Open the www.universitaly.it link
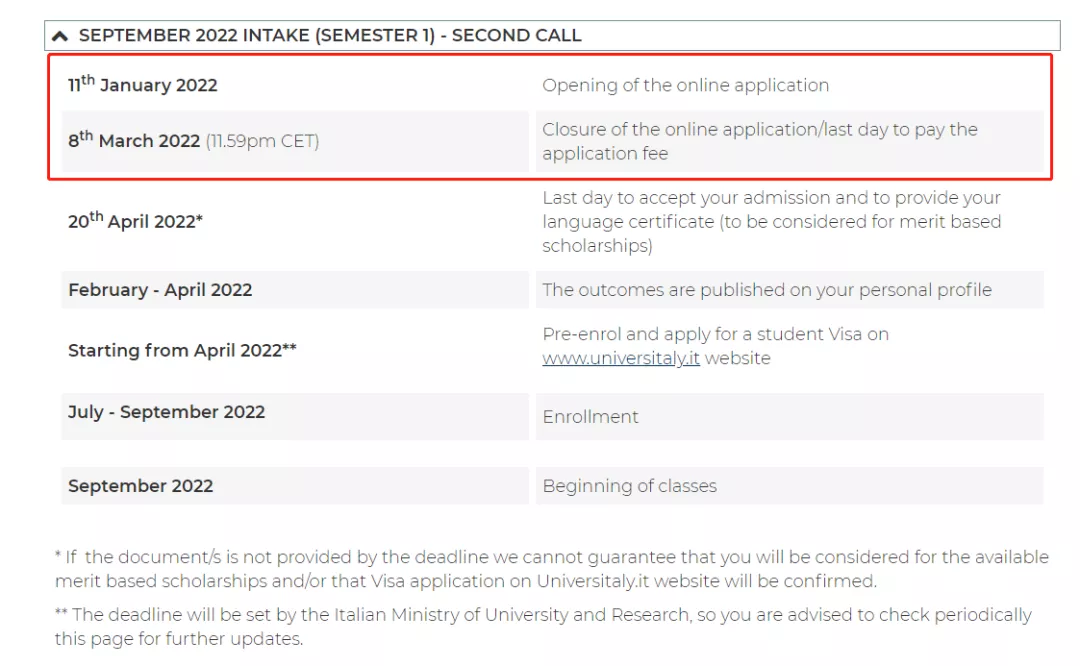 coord(621,358)
